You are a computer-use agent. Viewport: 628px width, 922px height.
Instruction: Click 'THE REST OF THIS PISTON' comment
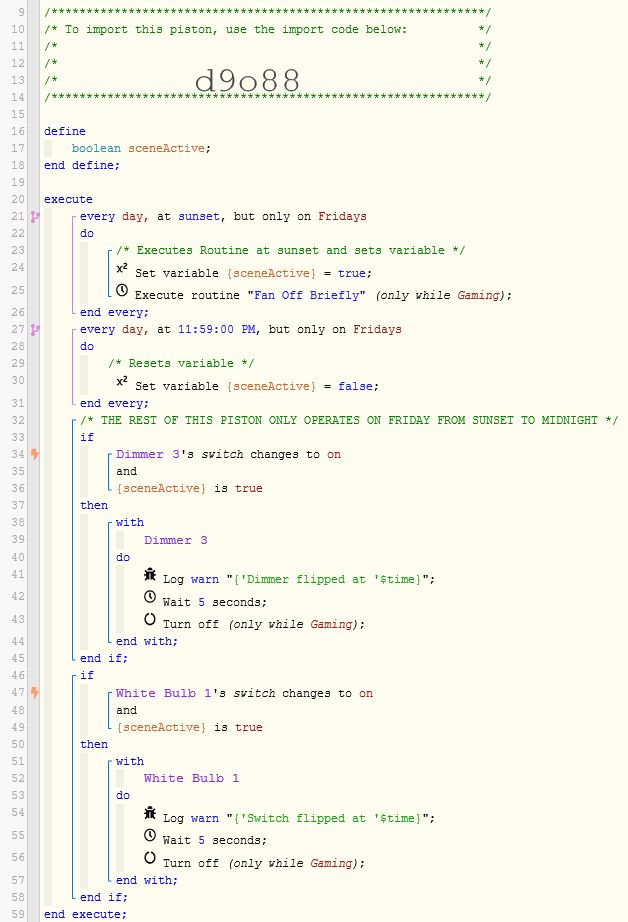tap(349, 420)
